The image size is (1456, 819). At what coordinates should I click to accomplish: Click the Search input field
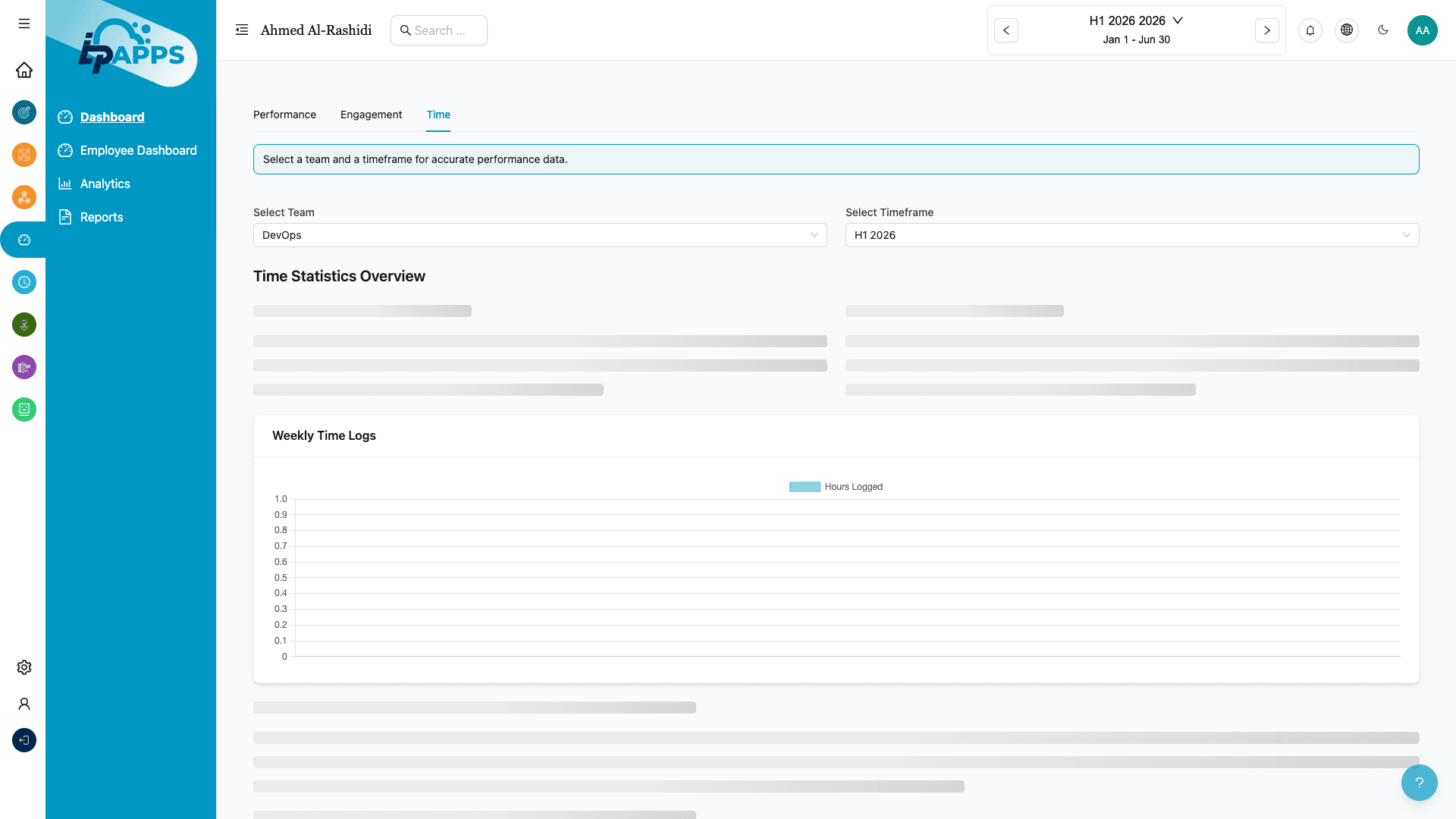tap(440, 30)
